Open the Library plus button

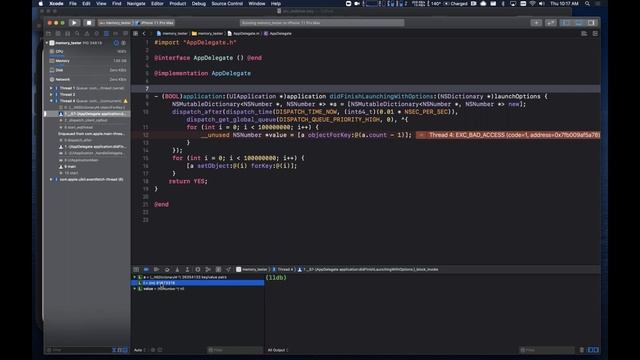coord(536,23)
